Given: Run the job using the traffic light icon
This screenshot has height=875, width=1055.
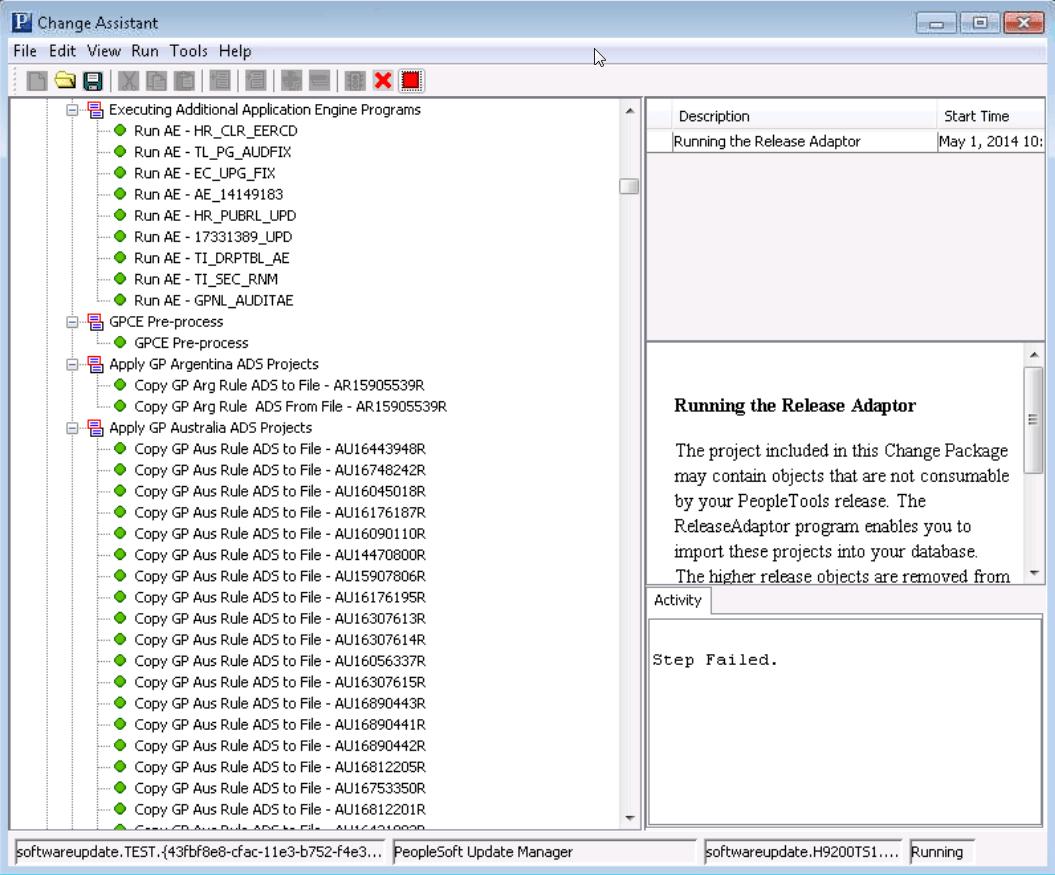Looking at the screenshot, I should 354,80.
